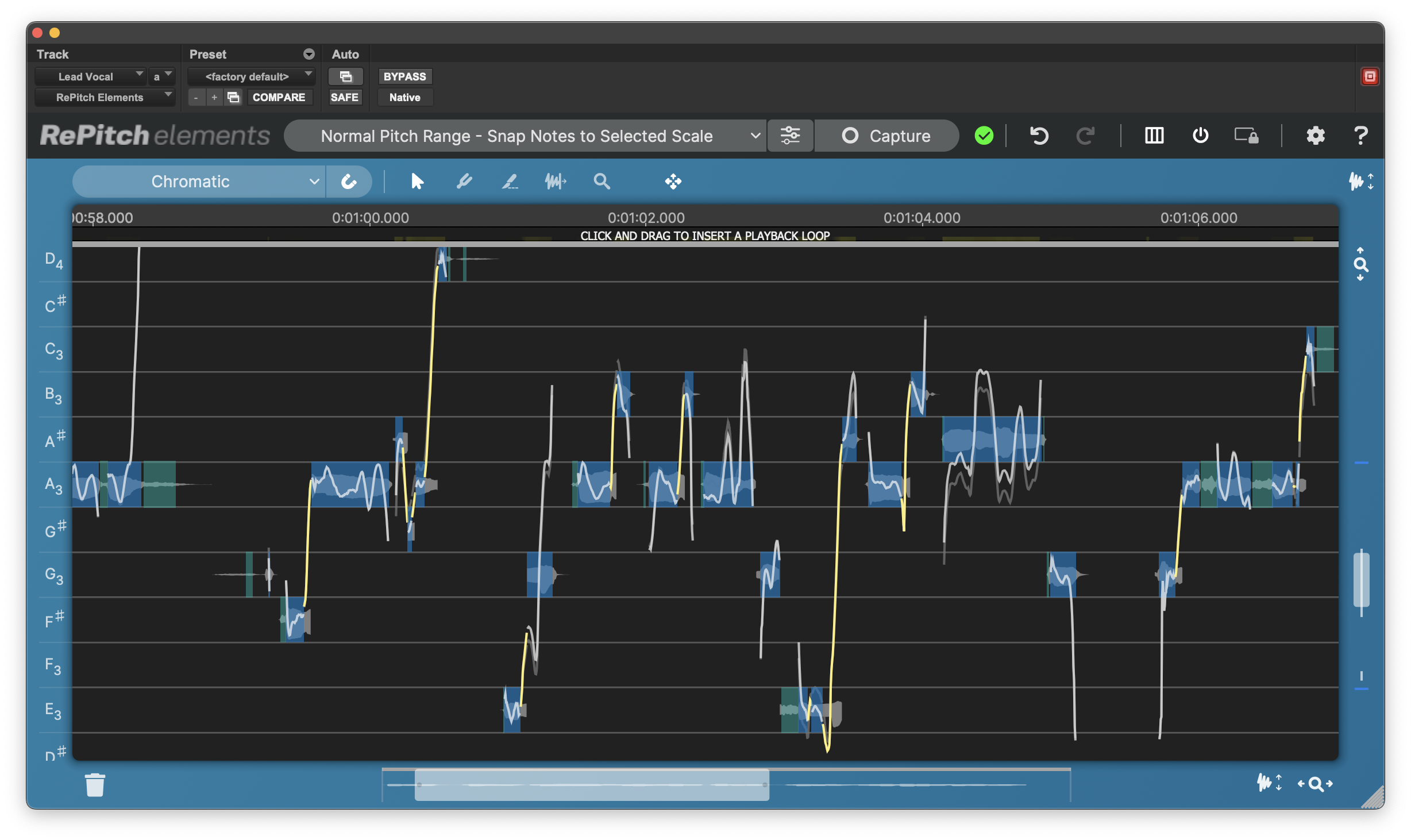Select the waveform split tool
The width and height of the screenshot is (1411, 840).
(556, 182)
